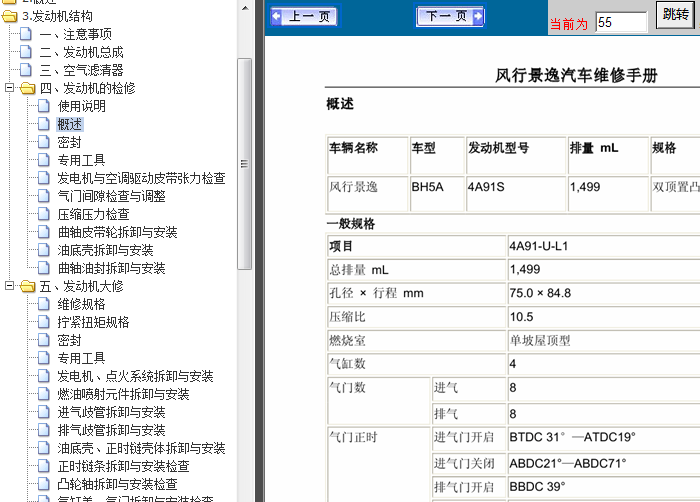
Task: Click the page icon beside 正时链条拆卸与安装检查
Action: tap(44, 466)
